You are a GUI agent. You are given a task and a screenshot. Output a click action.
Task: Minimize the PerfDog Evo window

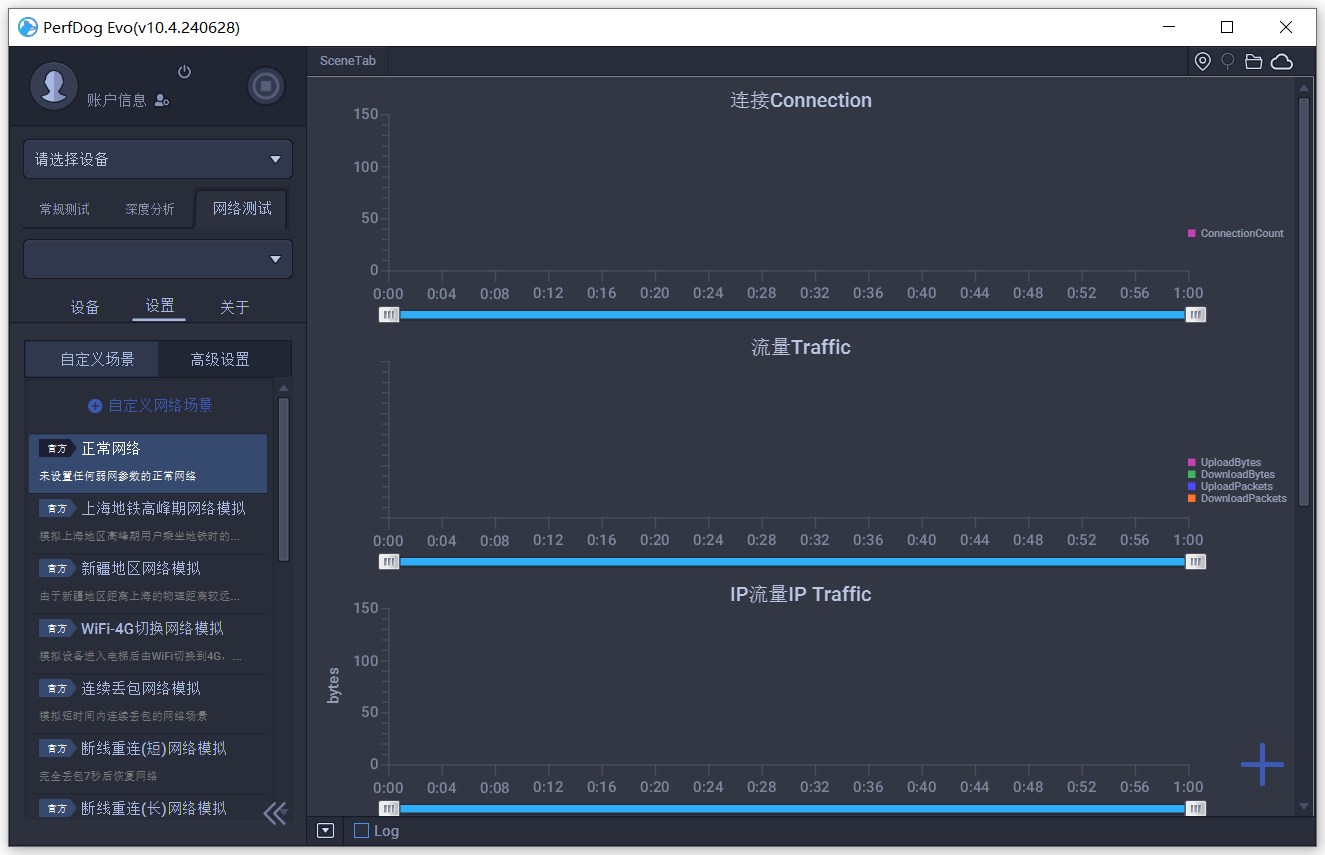tap(1168, 27)
